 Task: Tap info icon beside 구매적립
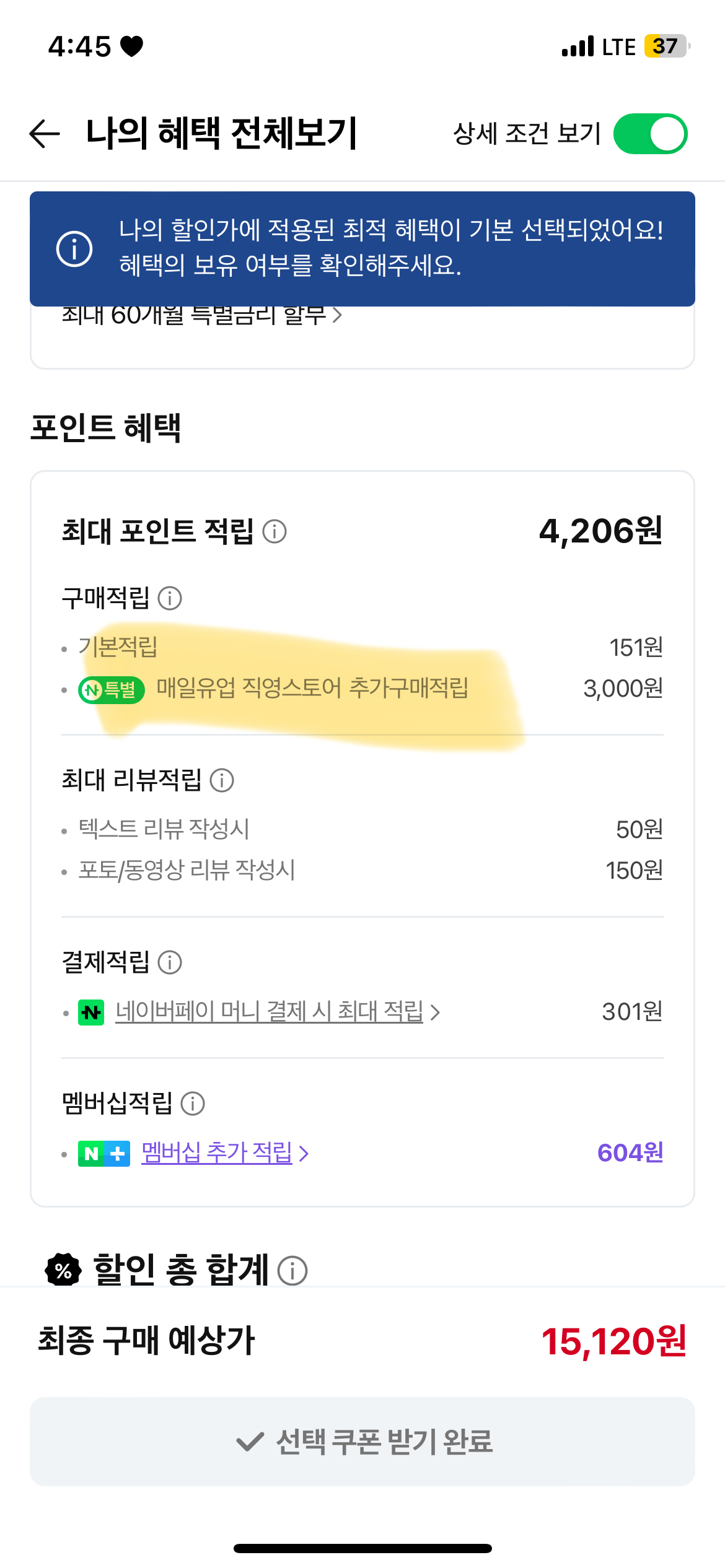click(170, 598)
